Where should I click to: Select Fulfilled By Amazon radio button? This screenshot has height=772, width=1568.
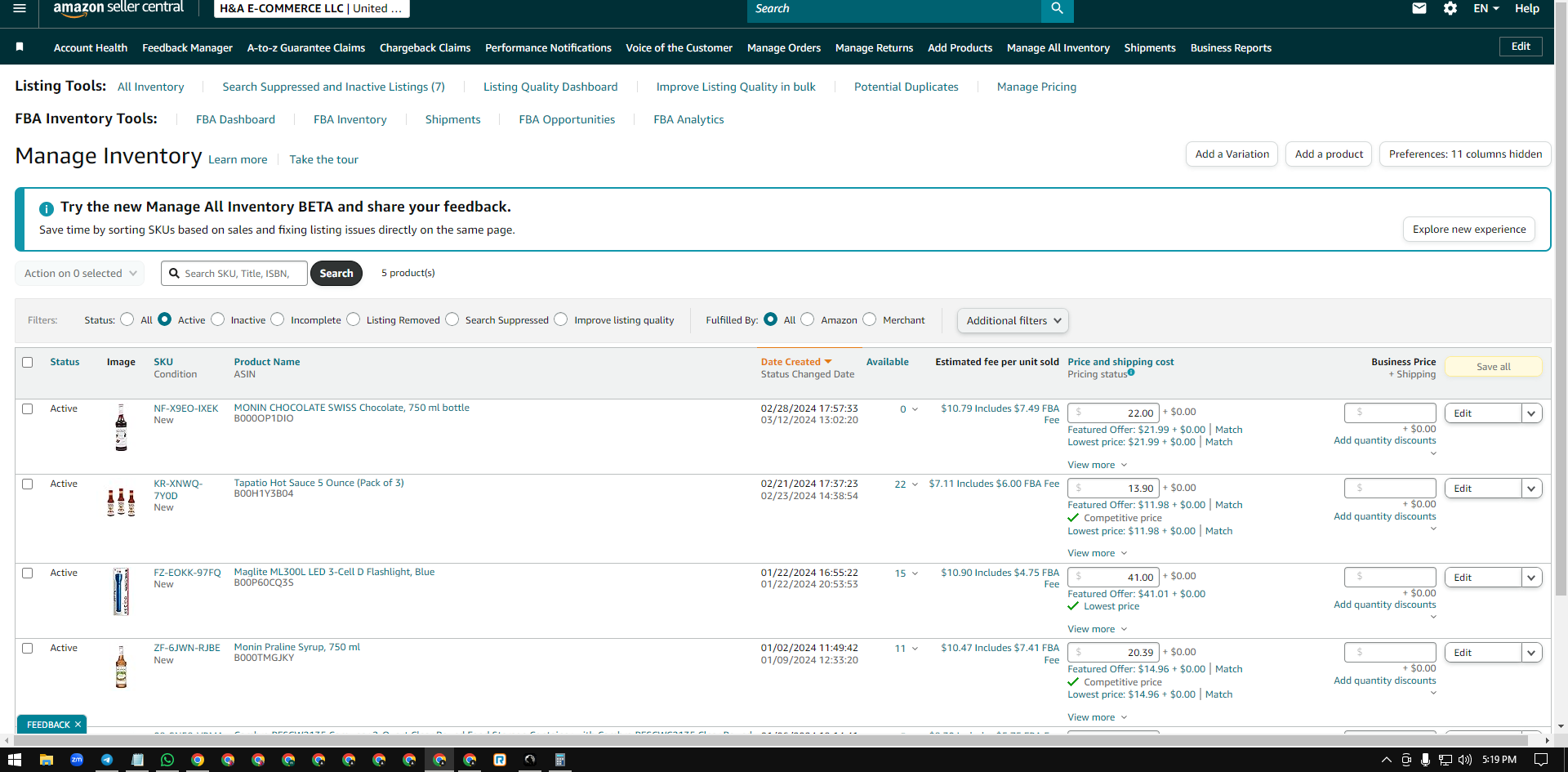[x=808, y=319]
